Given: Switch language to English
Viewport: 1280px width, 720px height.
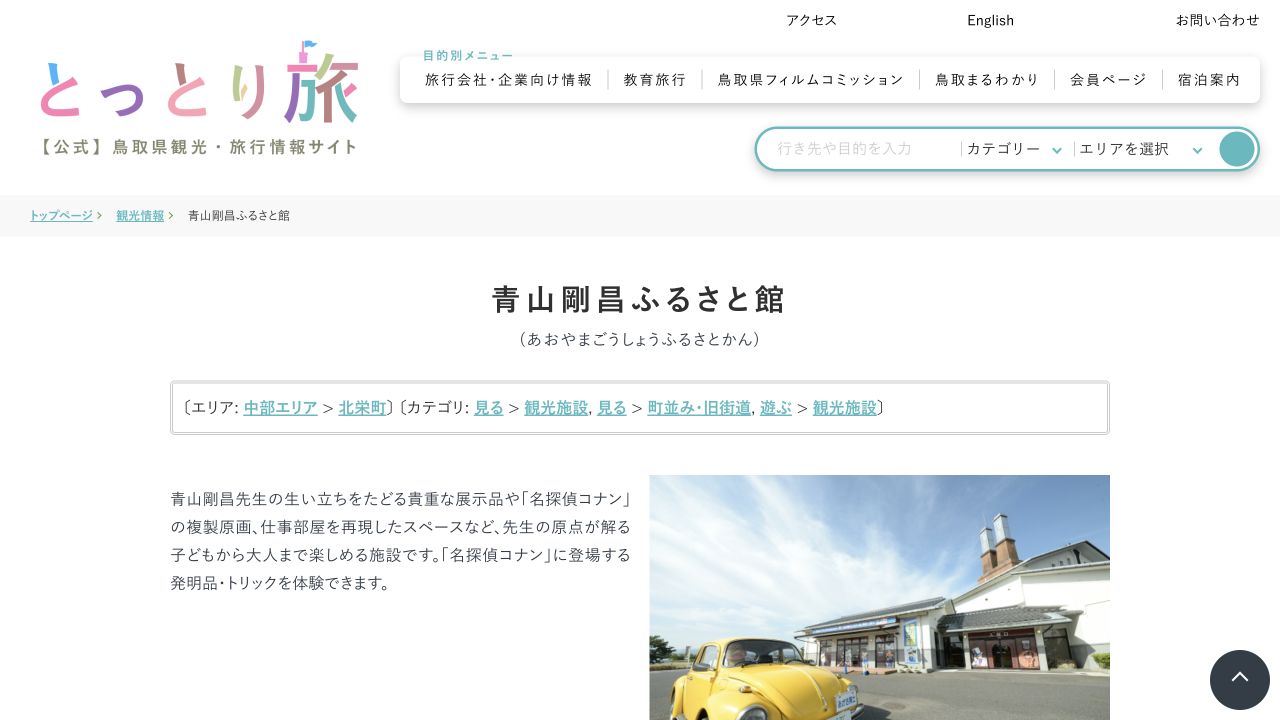Looking at the screenshot, I should [x=990, y=20].
